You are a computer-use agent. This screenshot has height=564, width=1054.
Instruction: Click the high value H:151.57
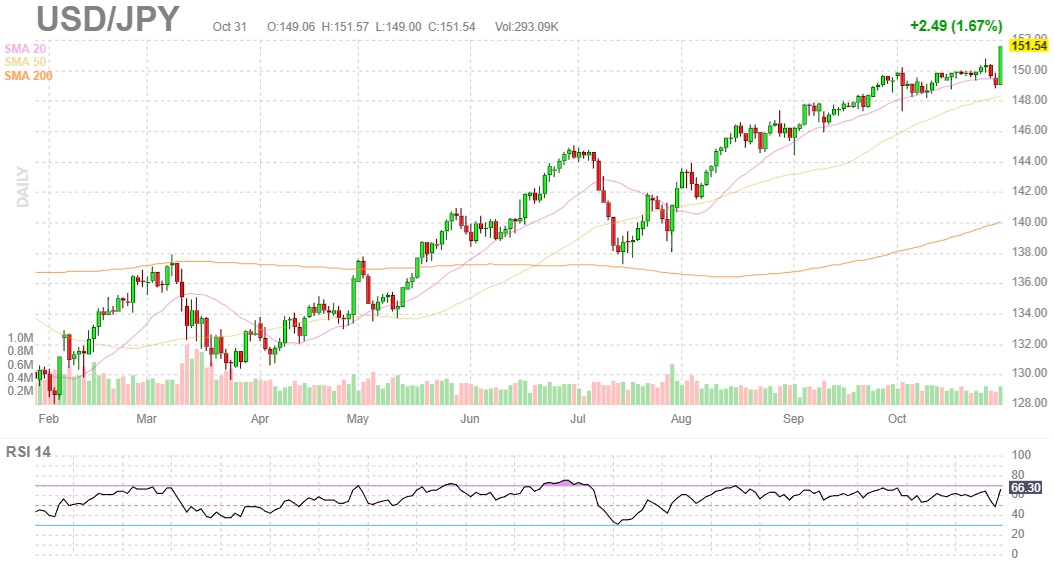click(x=346, y=27)
